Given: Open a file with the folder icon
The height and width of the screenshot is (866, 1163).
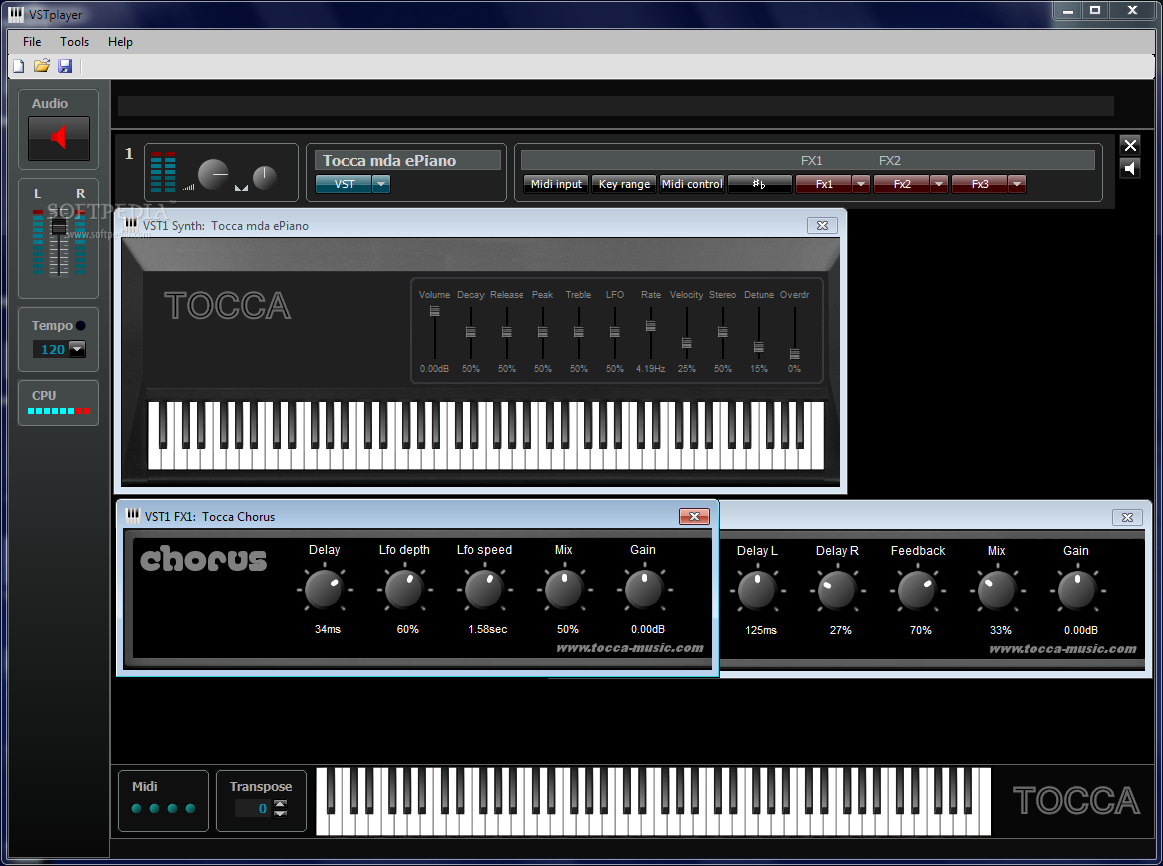Looking at the screenshot, I should [x=42, y=66].
